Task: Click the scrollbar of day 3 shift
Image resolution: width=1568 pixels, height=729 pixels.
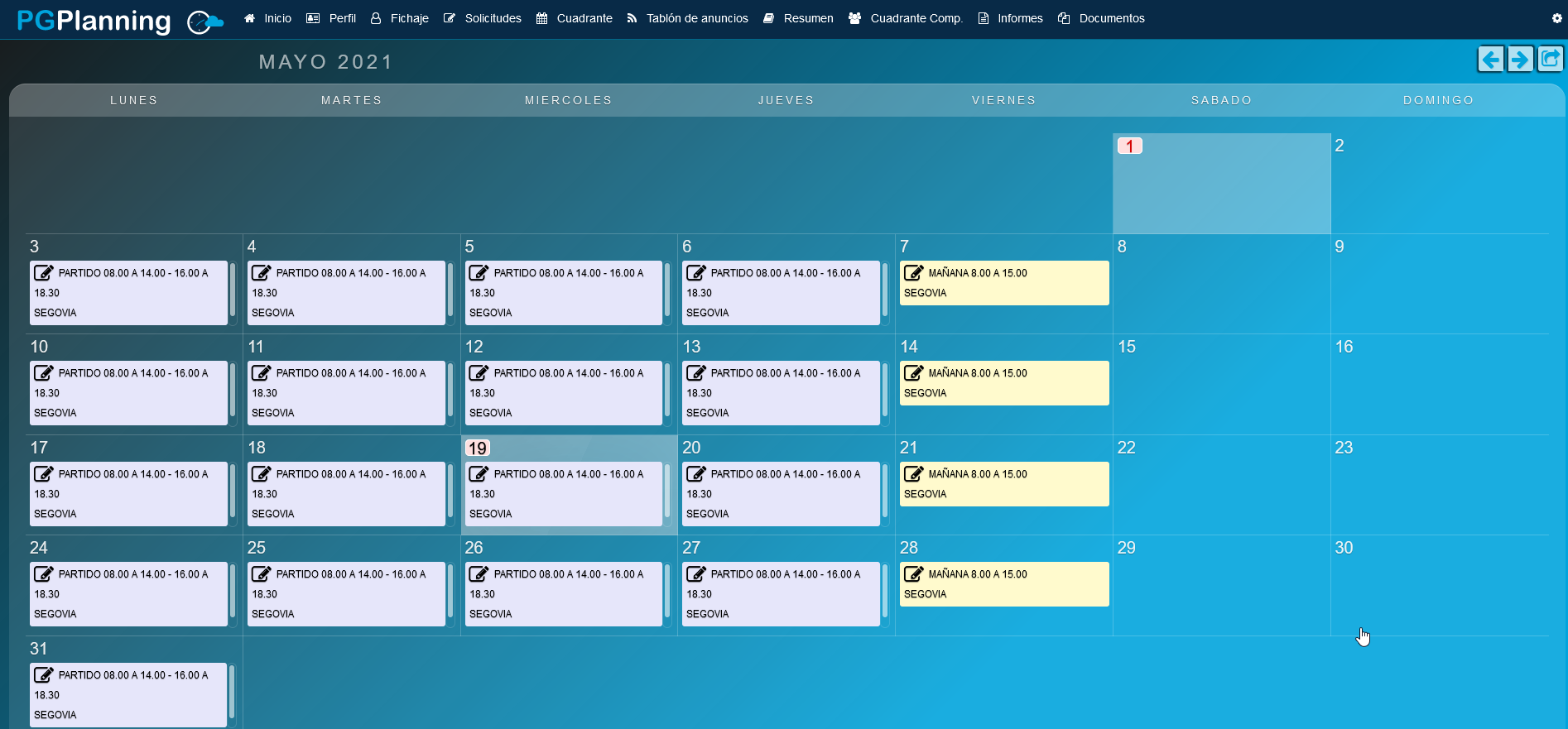Action: pyautogui.click(x=233, y=290)
